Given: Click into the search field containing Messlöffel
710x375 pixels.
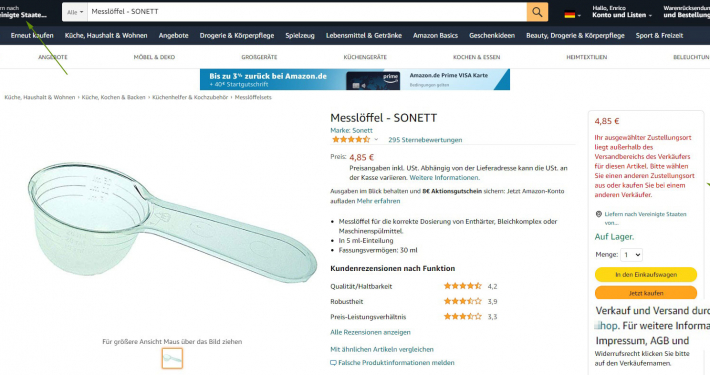Looking at the screenshot, I should pyautogui.click(x=307, y=12).
